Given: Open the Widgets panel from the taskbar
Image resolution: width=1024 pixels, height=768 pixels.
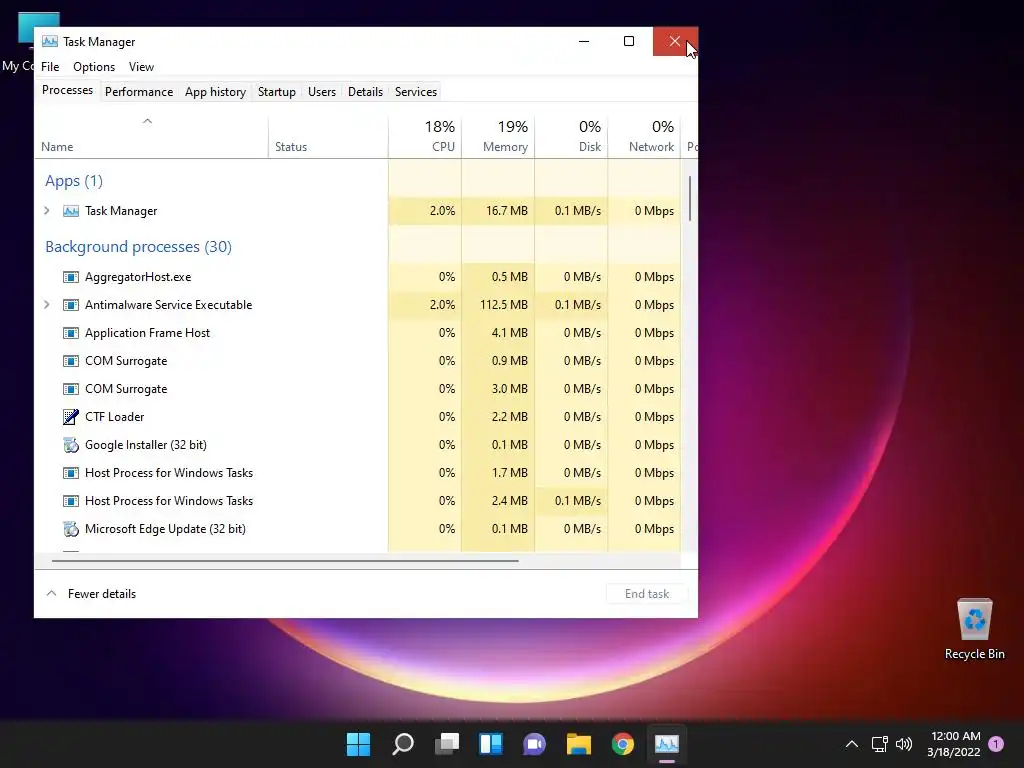Looking at the screenshot, I should (491, 744).
